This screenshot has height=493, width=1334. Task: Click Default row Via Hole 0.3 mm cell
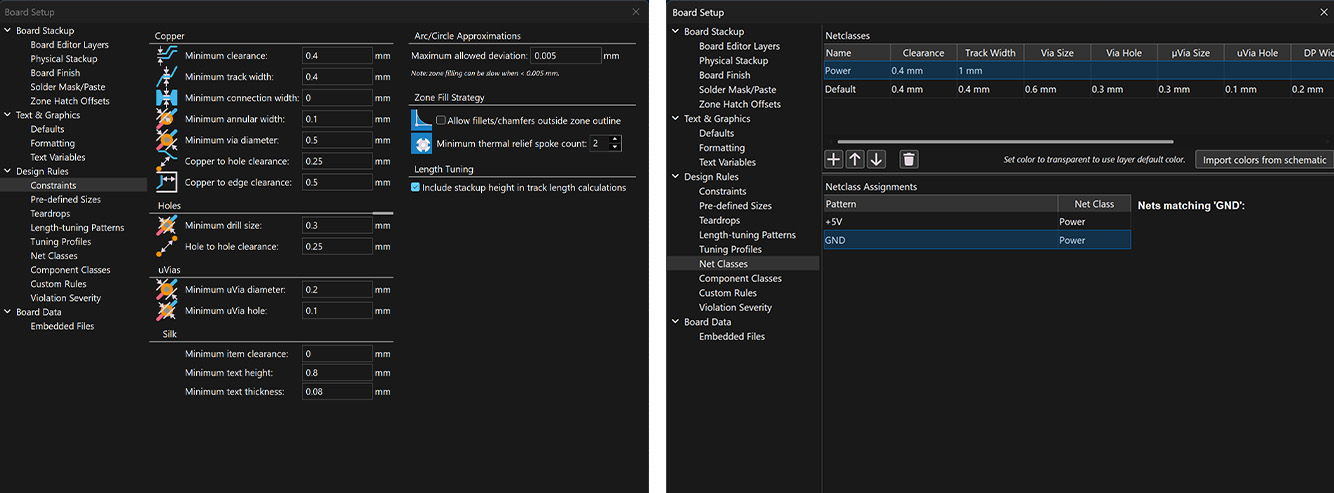tap(1124, 90)
